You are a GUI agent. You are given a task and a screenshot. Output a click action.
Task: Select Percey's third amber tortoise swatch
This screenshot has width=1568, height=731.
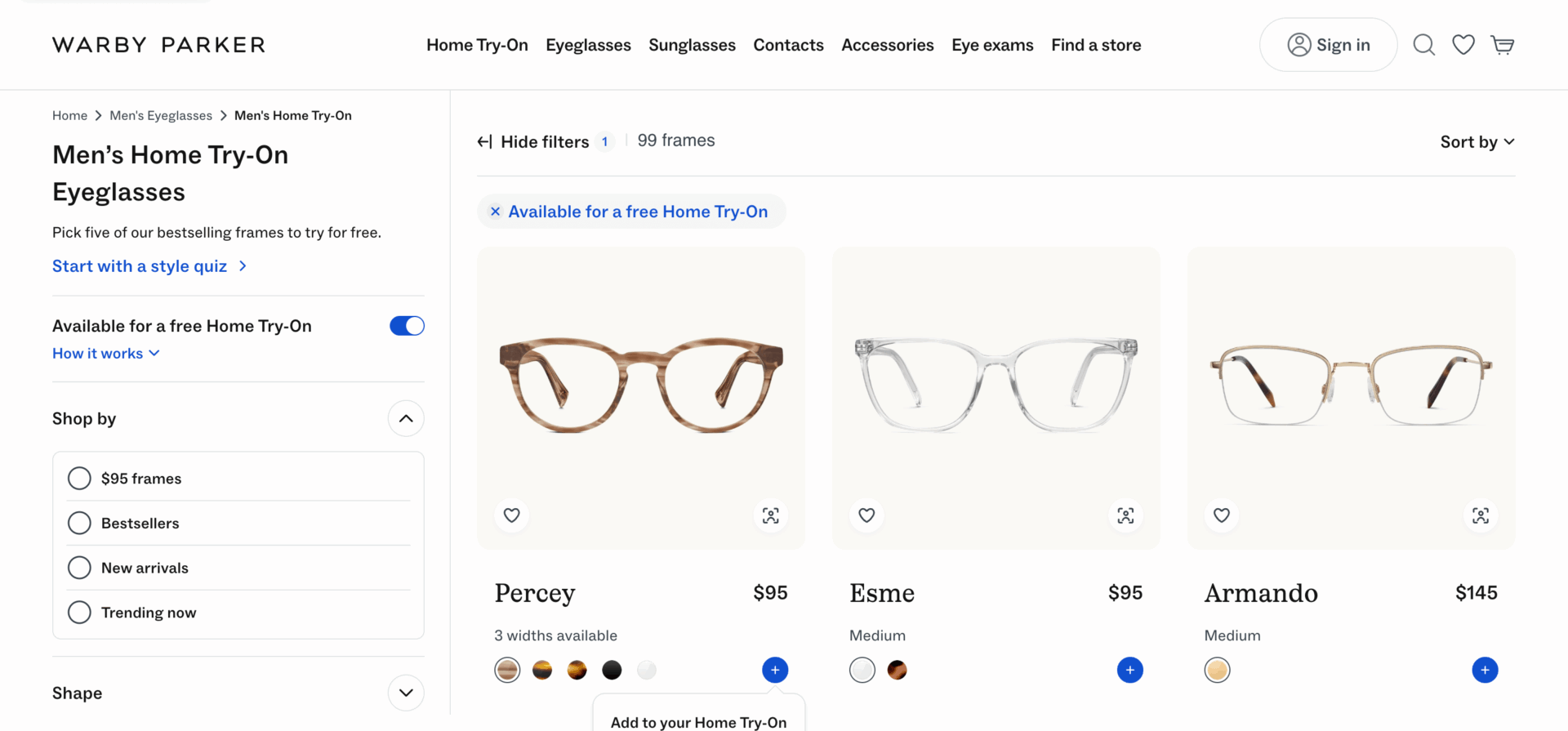click(x=577, y=670)
